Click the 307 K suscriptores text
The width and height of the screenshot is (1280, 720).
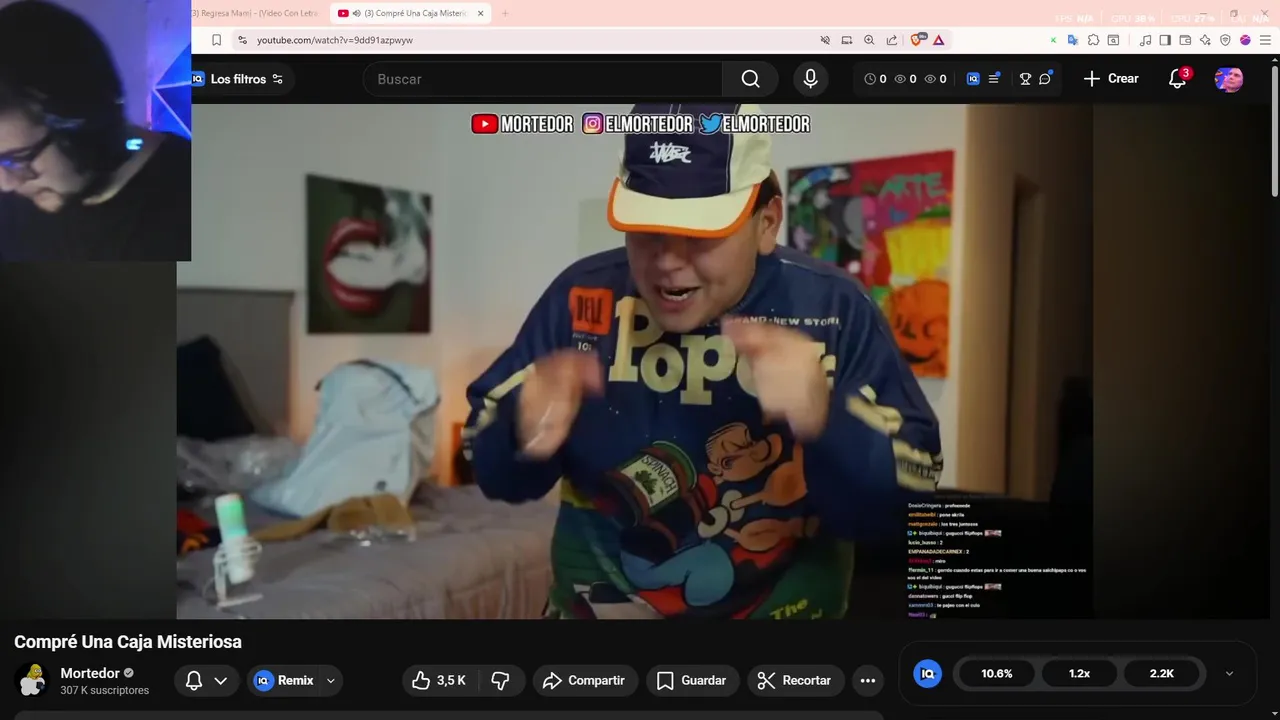point(104,691)
